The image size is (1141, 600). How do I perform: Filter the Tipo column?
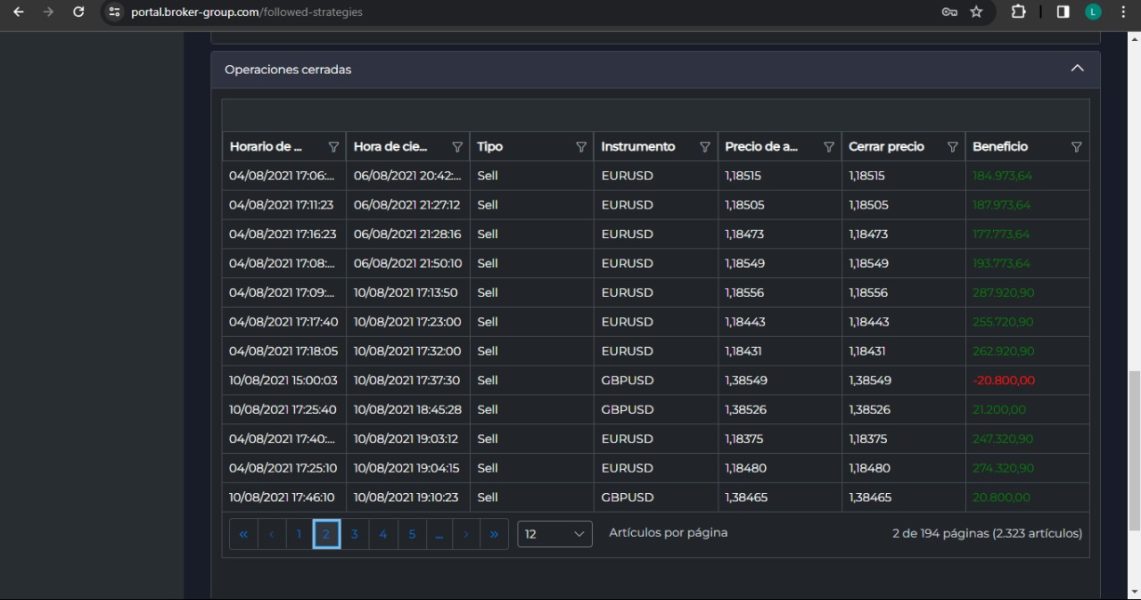click(x=581, y=147)
